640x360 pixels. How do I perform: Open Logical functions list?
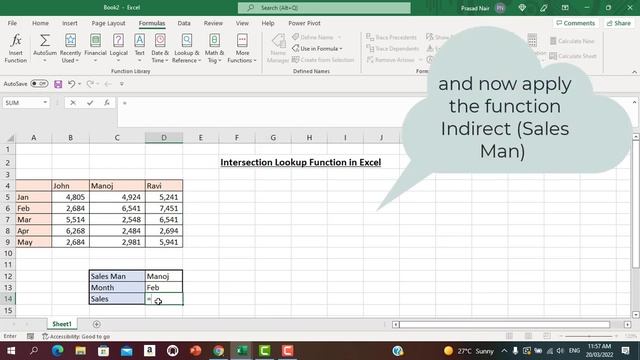[118, 48]
